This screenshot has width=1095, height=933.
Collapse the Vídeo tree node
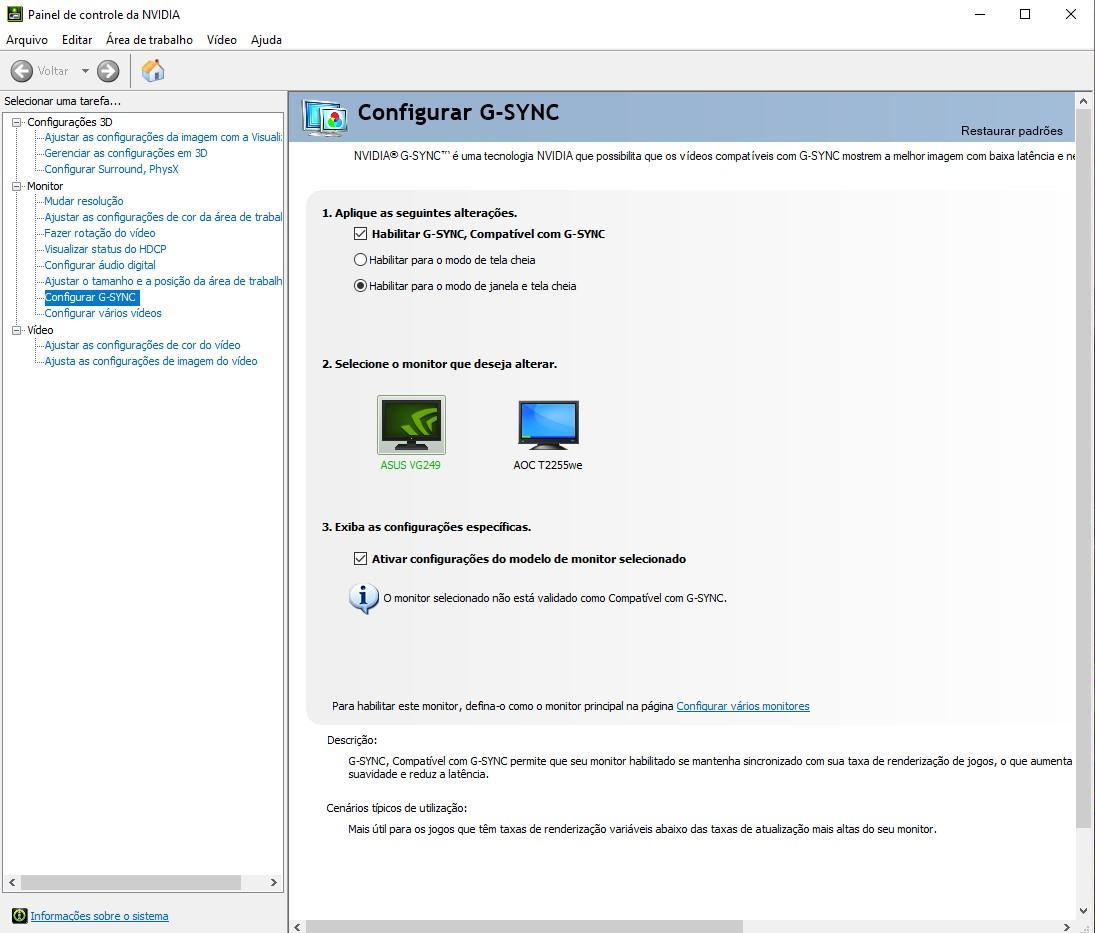[17, 330]
